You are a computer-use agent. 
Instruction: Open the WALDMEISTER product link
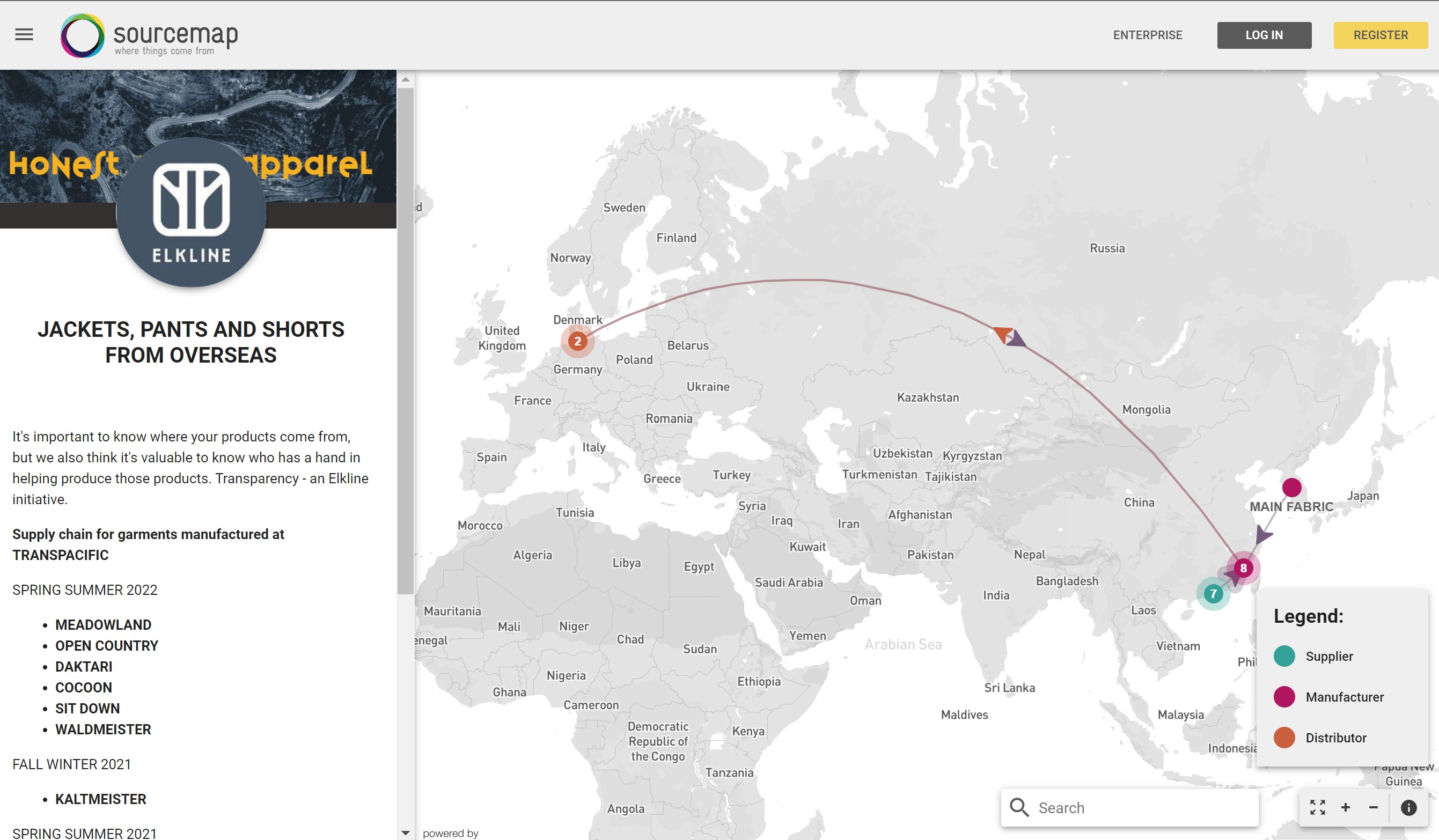tap(104, 730)
